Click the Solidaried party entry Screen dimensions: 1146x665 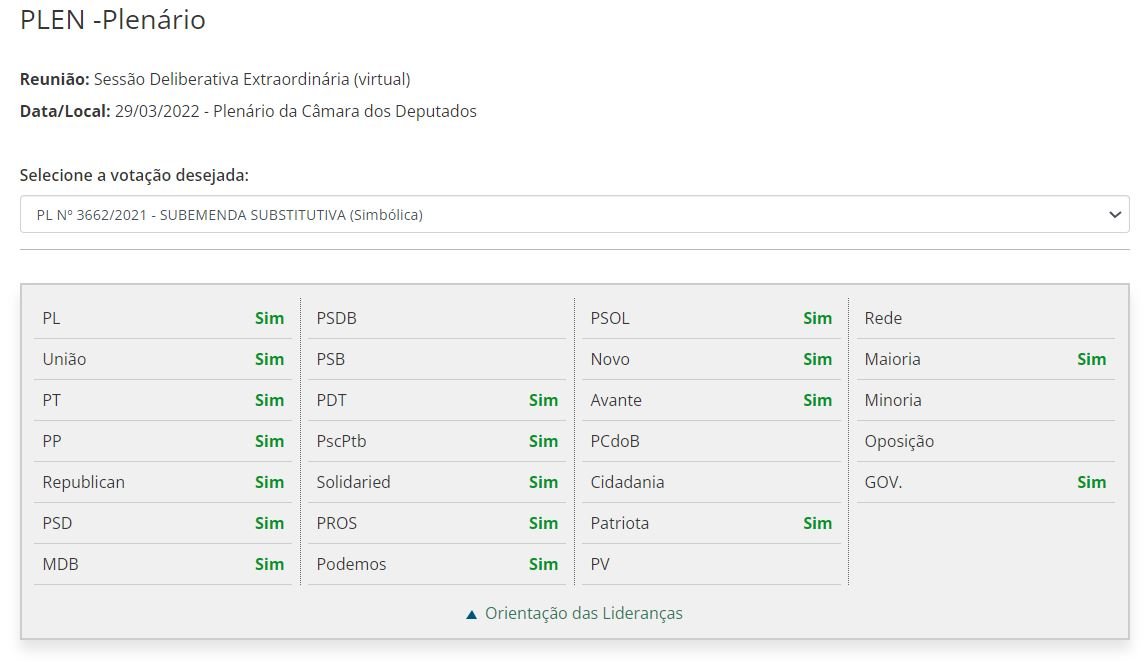[437, 482]
